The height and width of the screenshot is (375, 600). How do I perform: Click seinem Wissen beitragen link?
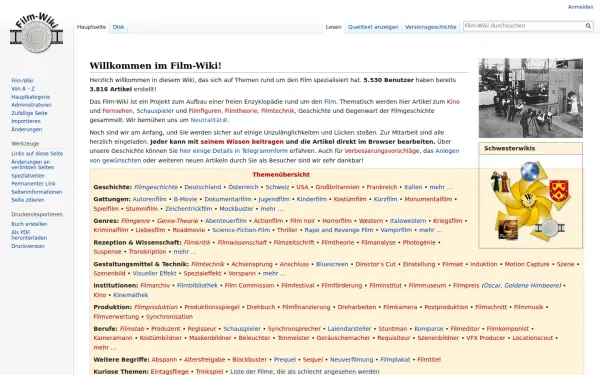coord(242,142)
